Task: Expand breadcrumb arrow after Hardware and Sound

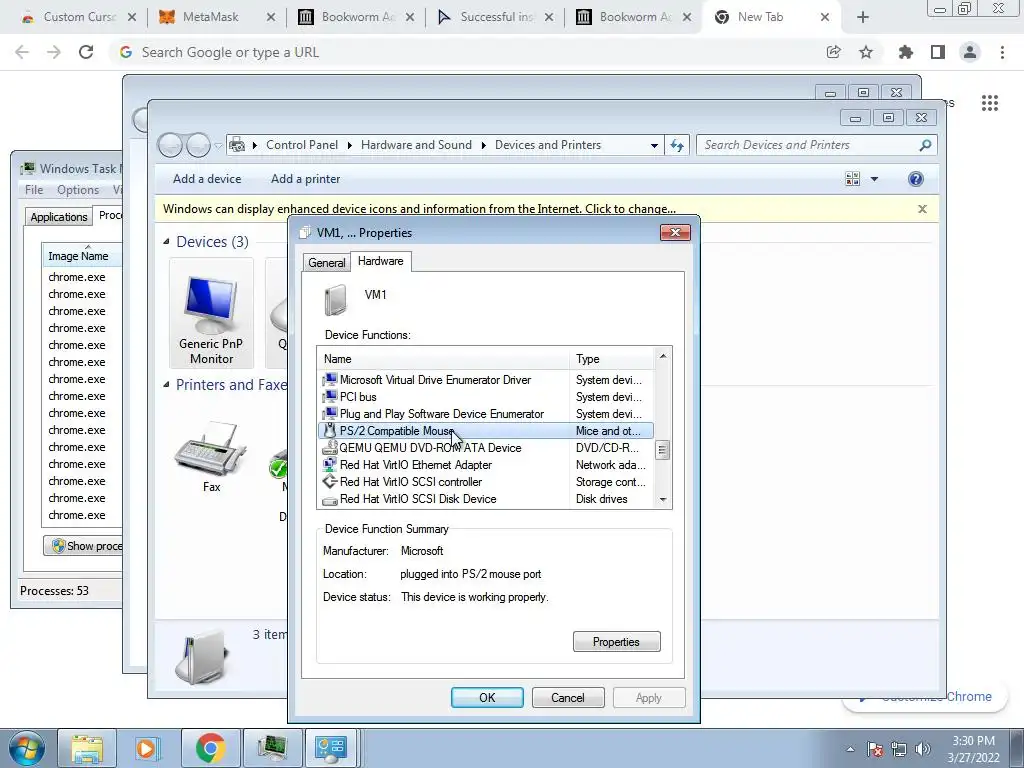Action: pos(483,145)
